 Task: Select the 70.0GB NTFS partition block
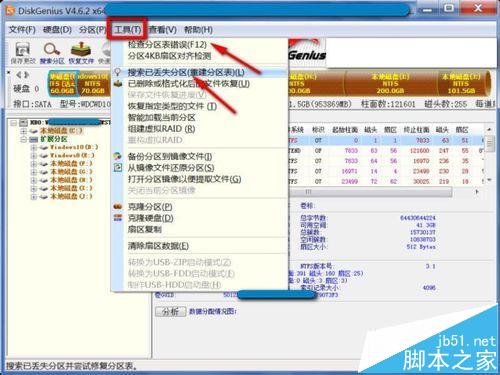pos(94,83)
